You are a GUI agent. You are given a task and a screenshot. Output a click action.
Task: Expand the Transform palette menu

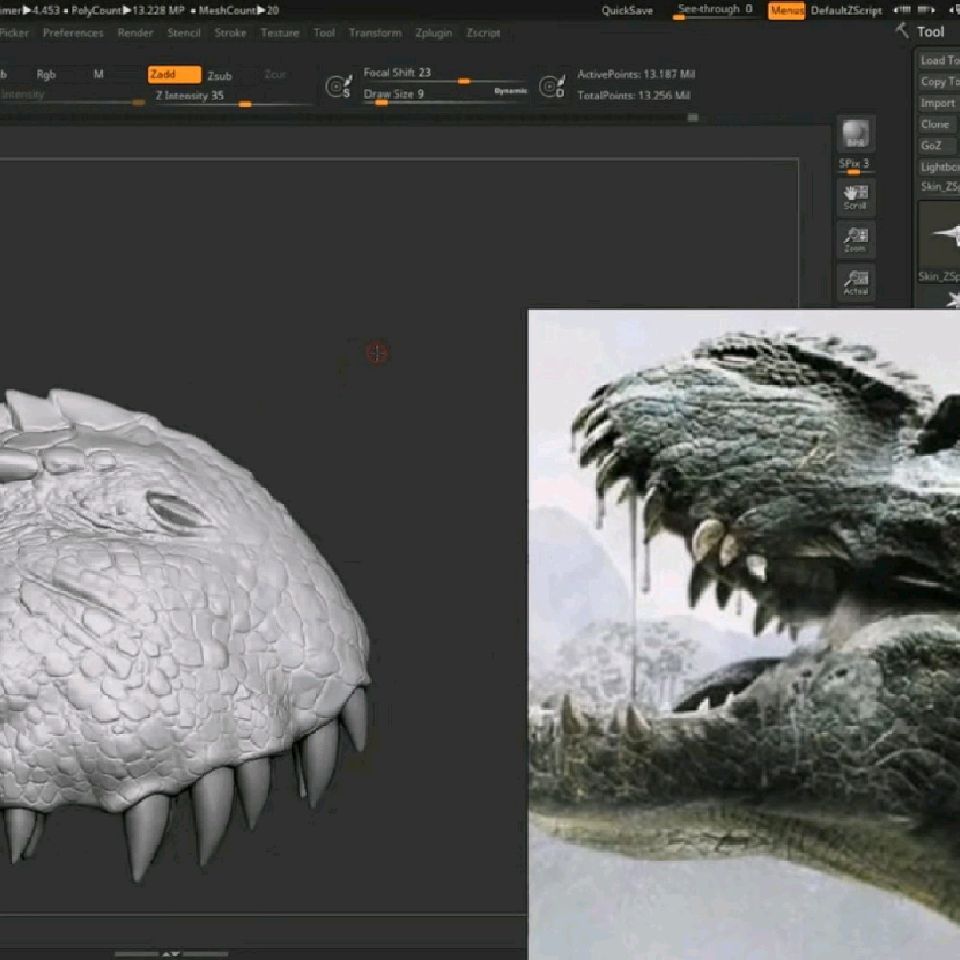pos(375,33)
